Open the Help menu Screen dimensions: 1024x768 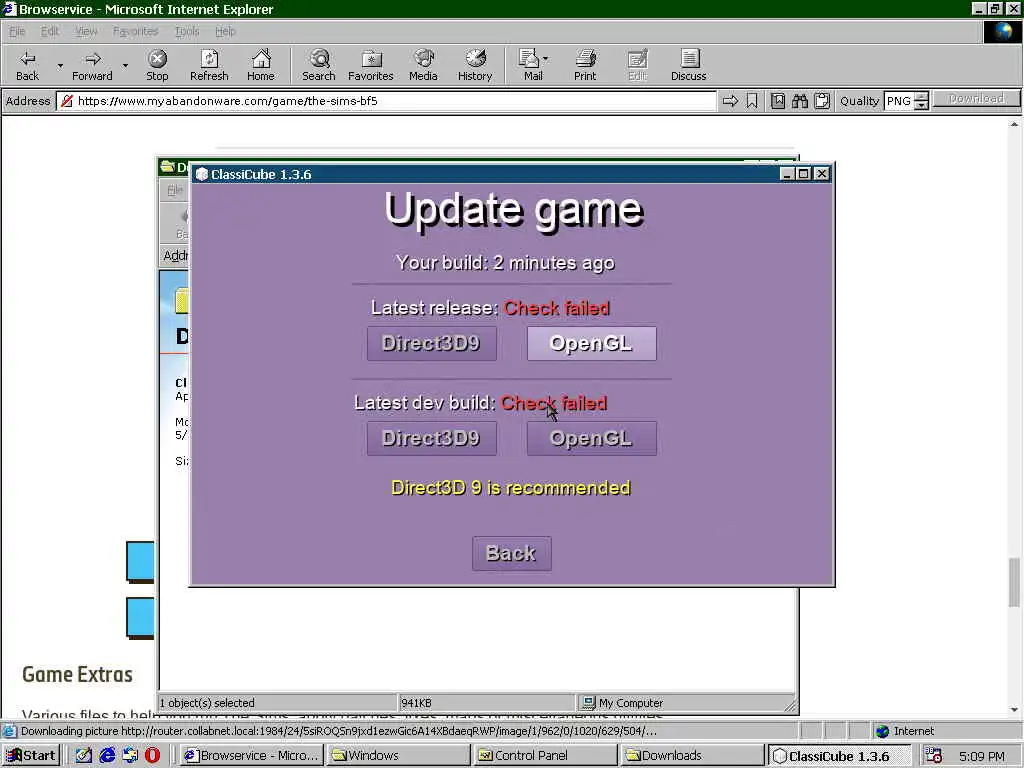click(225, 31)
